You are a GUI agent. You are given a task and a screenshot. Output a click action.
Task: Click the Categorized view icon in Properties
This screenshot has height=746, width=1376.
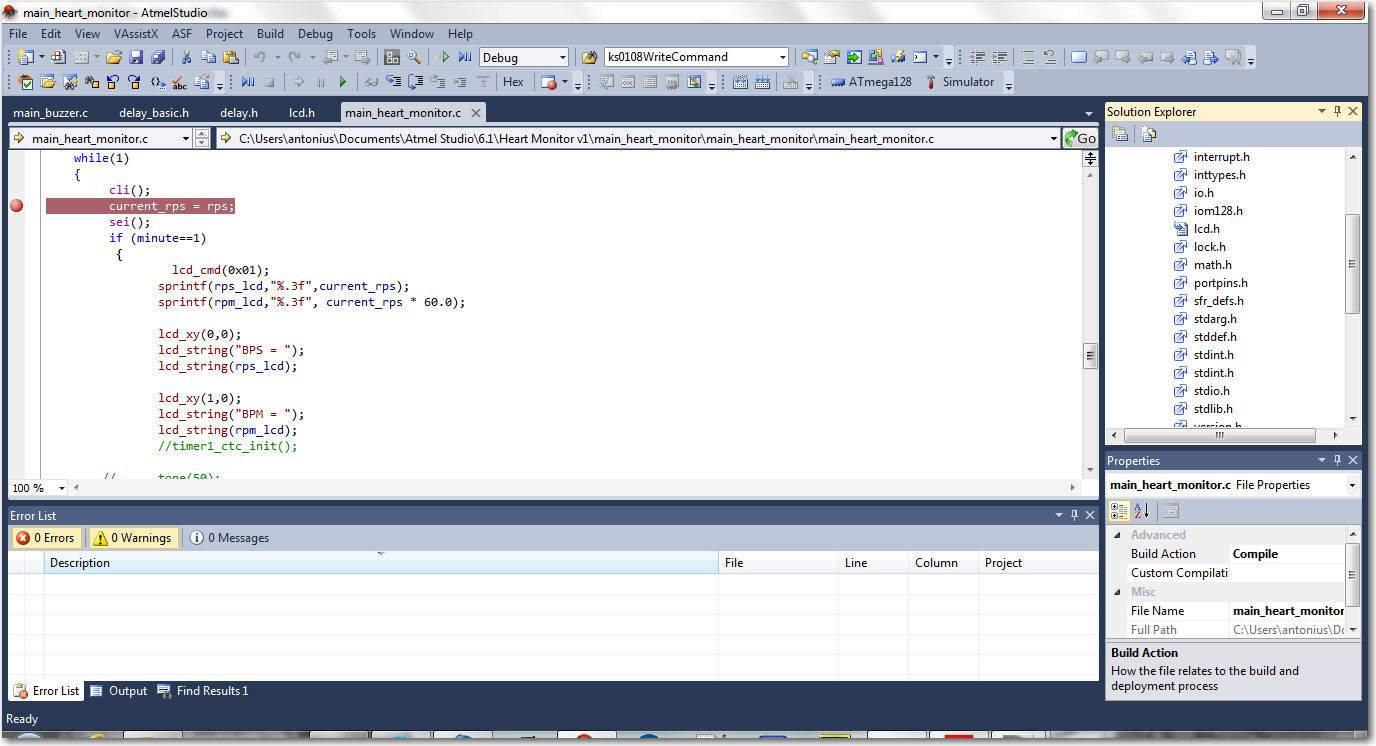(1120, 511)
